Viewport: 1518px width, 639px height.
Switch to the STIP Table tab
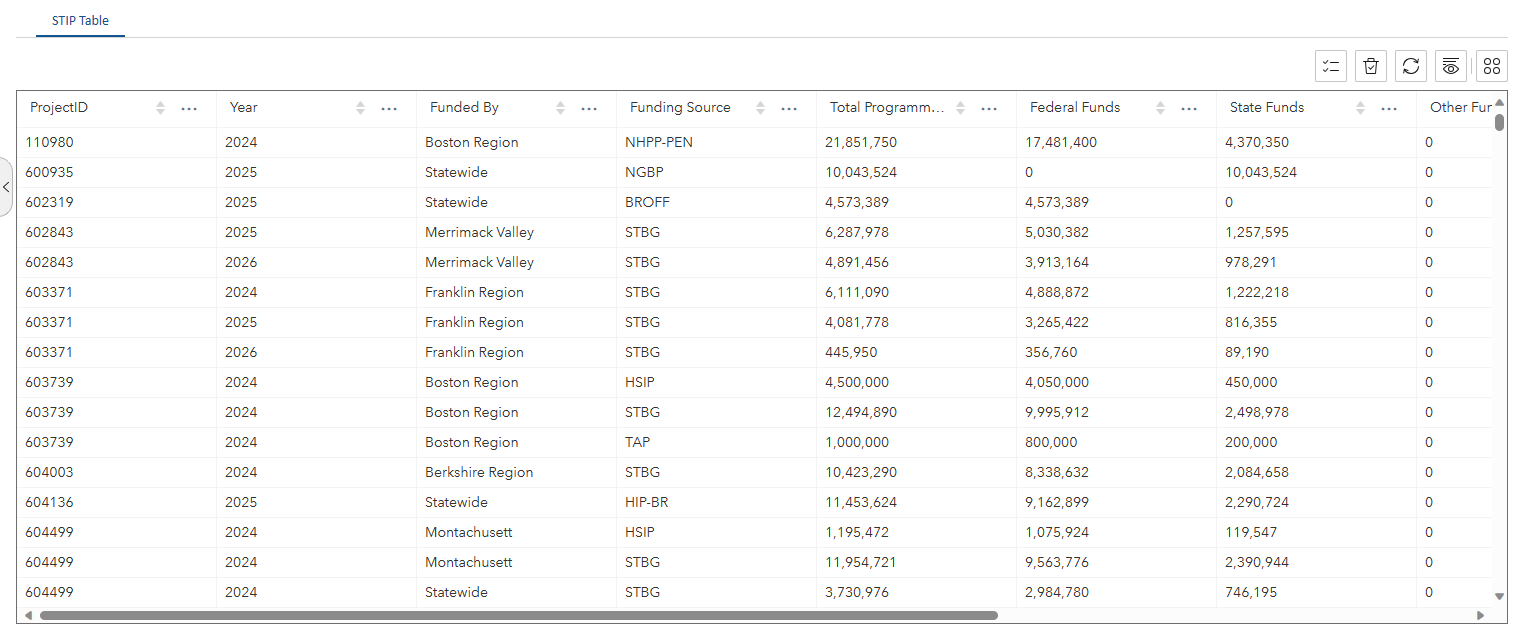(80, 20)
